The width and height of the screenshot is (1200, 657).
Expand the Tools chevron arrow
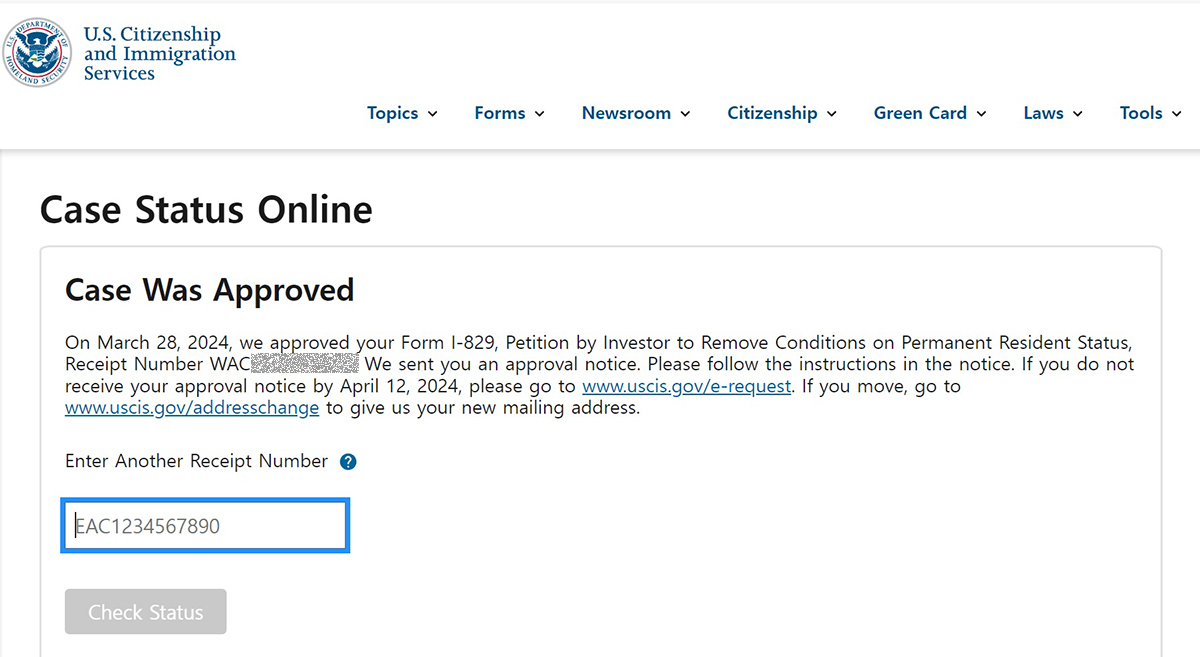click(x=1178, y=114)
